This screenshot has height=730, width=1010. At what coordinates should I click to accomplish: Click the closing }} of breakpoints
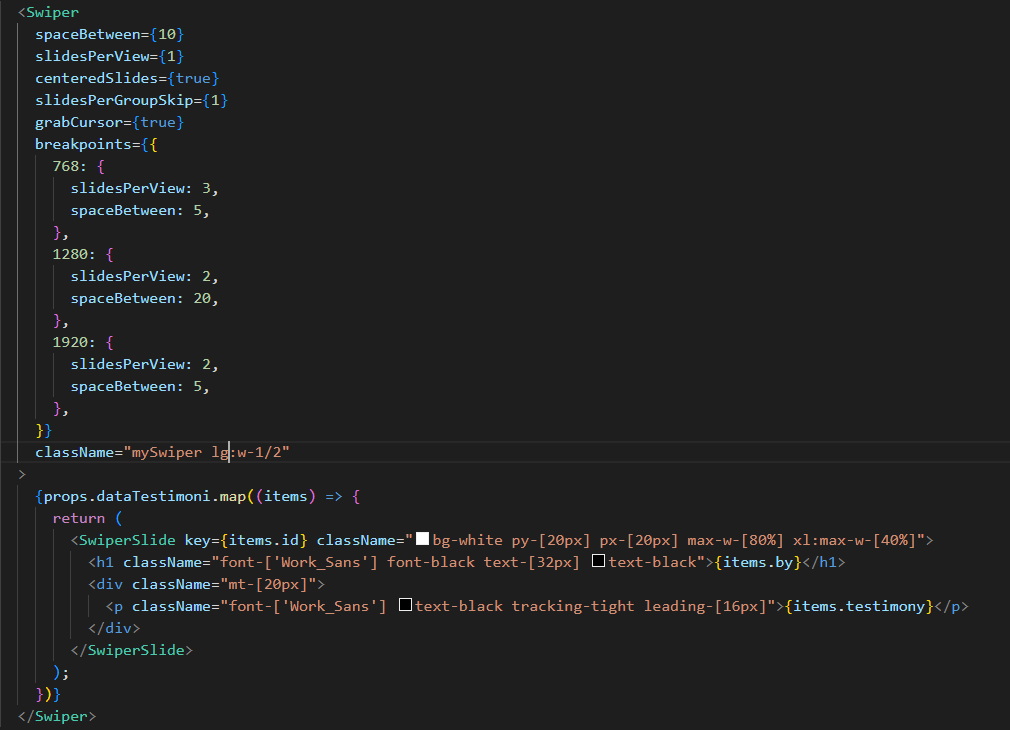(x=44, y=430)
